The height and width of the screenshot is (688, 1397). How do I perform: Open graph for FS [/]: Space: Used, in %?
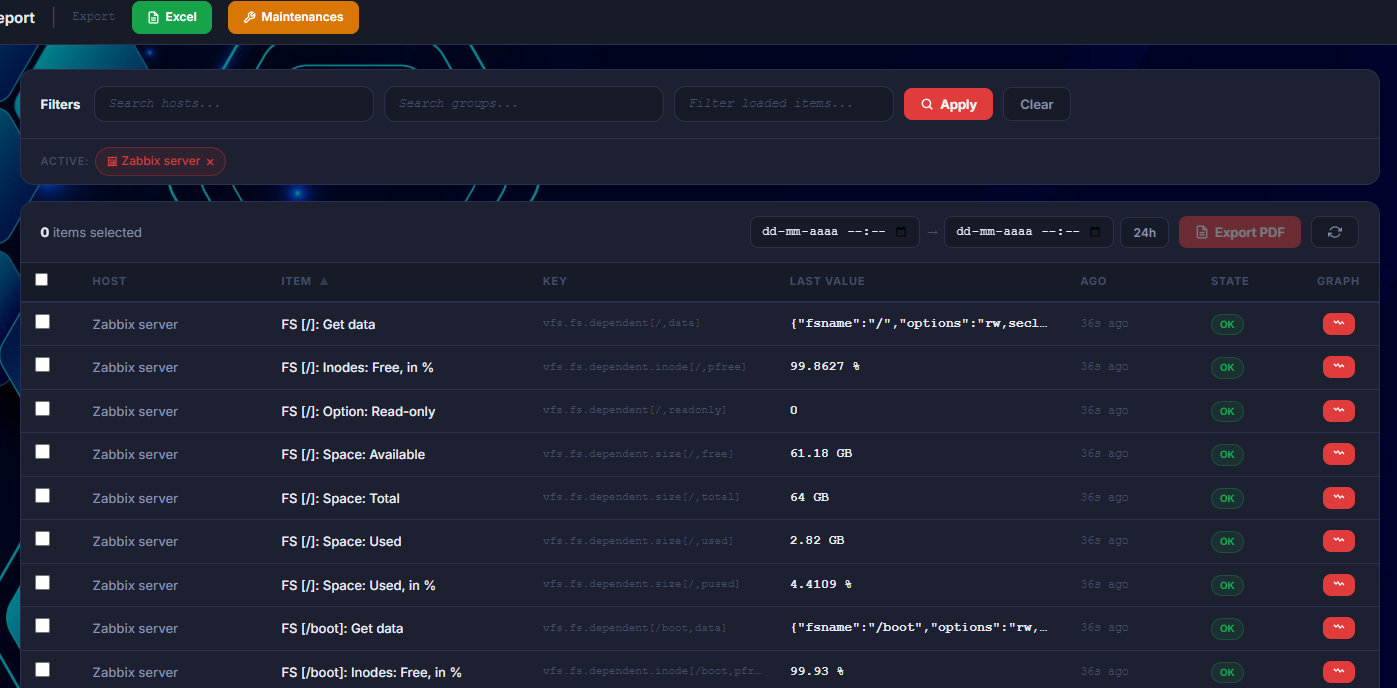point(1338,585)
